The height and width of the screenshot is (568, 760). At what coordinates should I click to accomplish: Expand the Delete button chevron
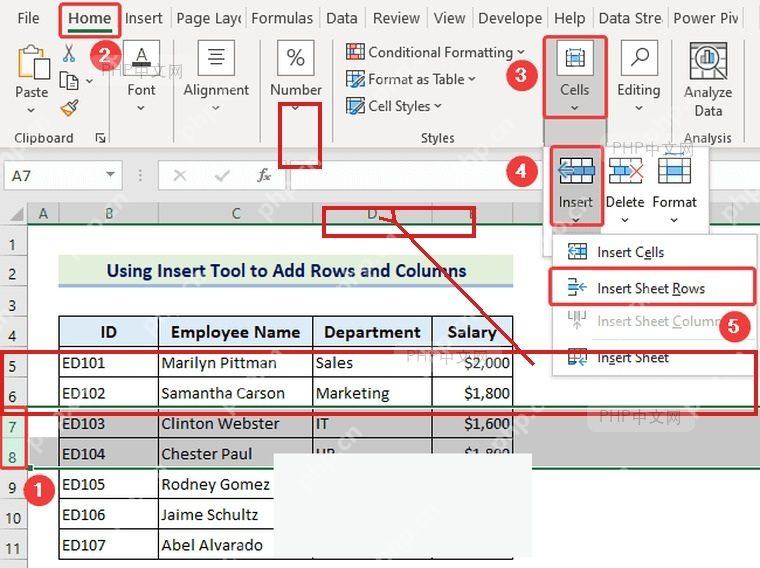pyautogui.click(x=625, y=221)
